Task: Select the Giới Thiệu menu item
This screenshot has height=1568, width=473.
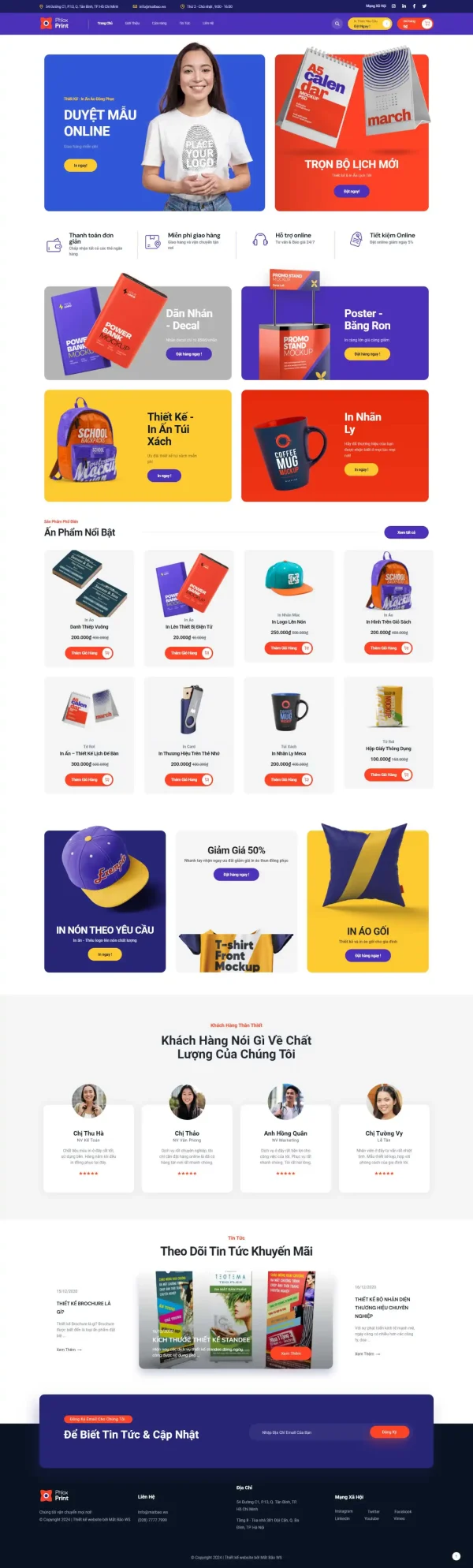Action: point(132,24)
